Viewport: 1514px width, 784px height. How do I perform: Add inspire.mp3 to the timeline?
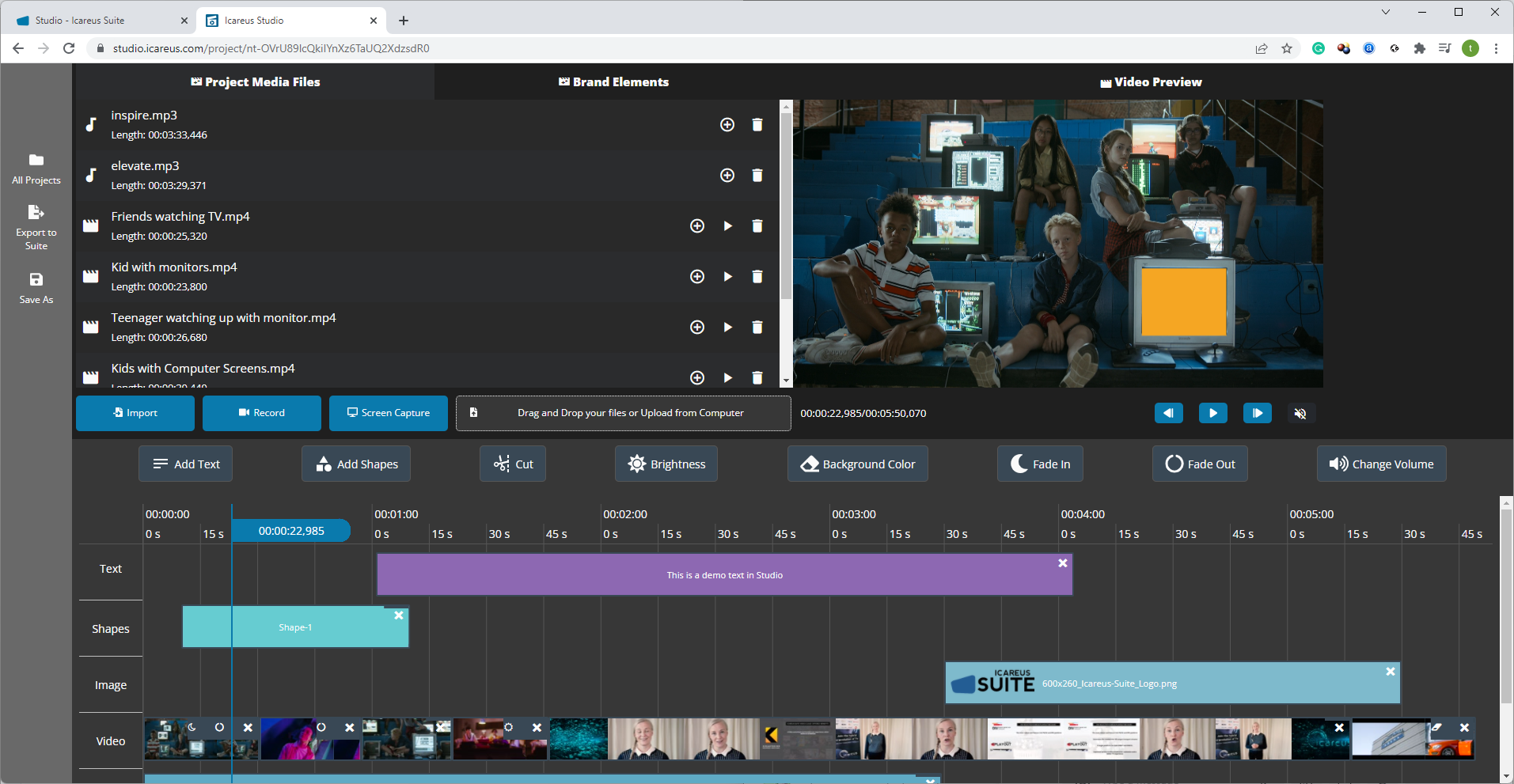pyautogui.click(x=727, y=125)
